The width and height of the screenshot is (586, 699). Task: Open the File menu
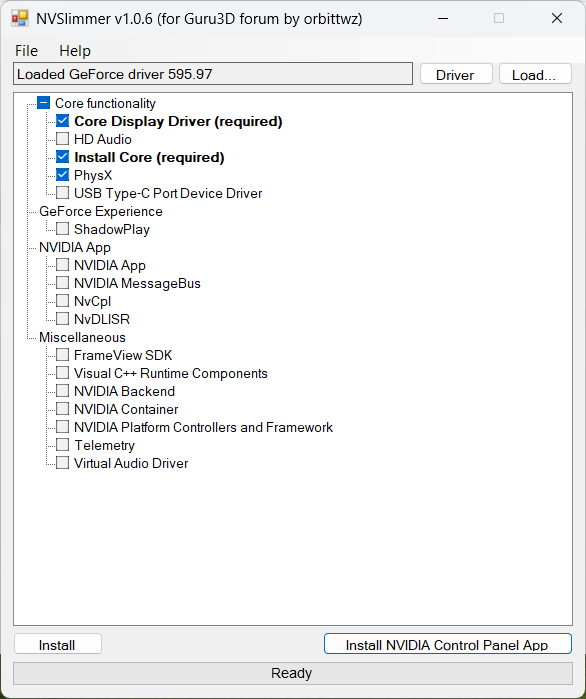point(26,50)
